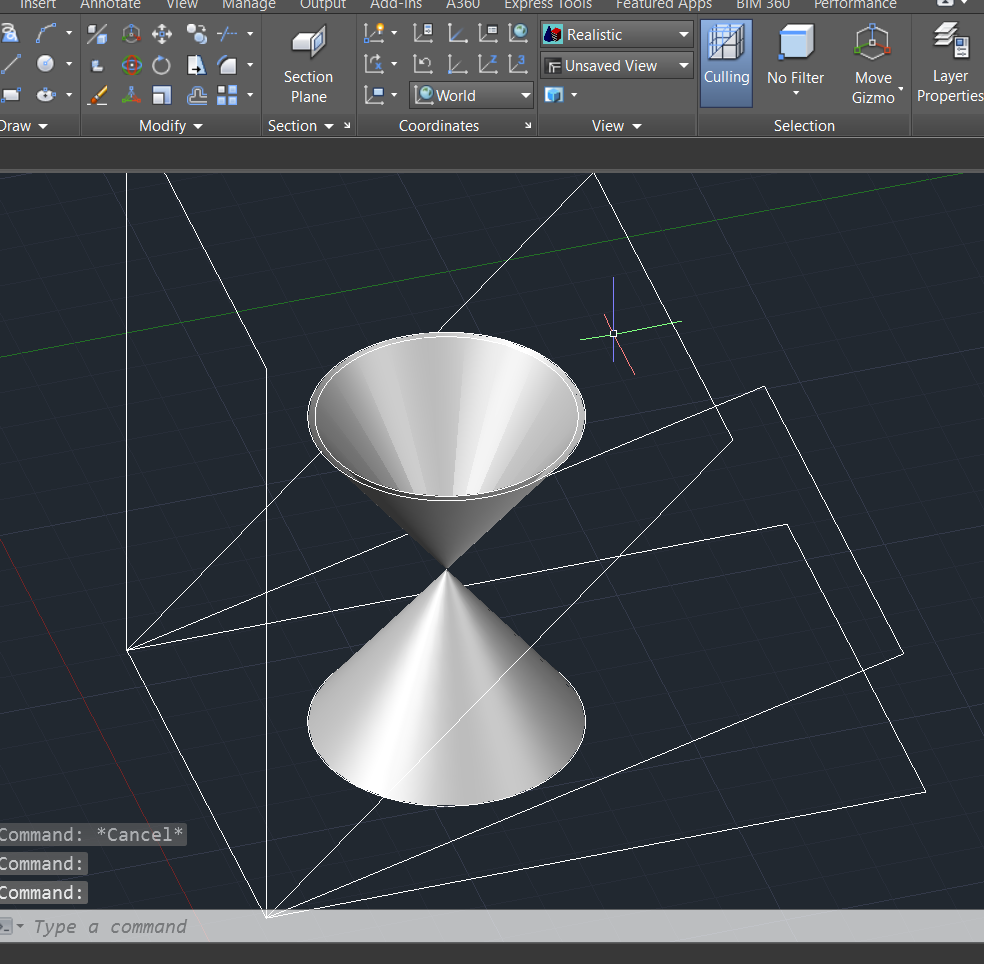Click the Mirror tool in Modify panel

click(x=197, y=65)
